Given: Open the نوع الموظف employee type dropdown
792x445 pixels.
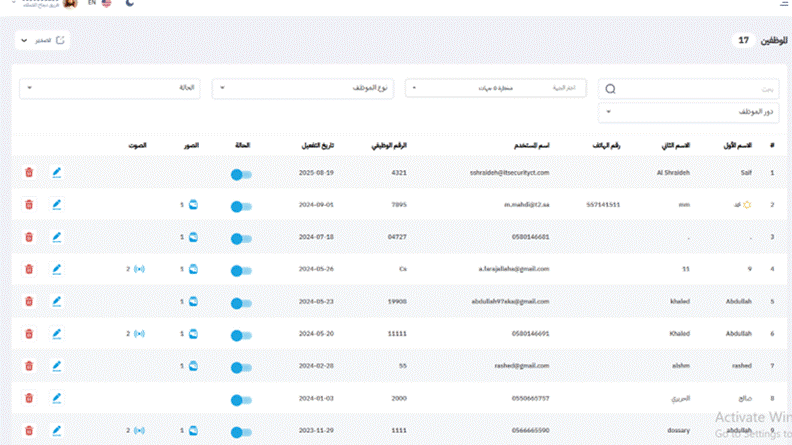Looking at the screenshot, I should click(303, 88).
